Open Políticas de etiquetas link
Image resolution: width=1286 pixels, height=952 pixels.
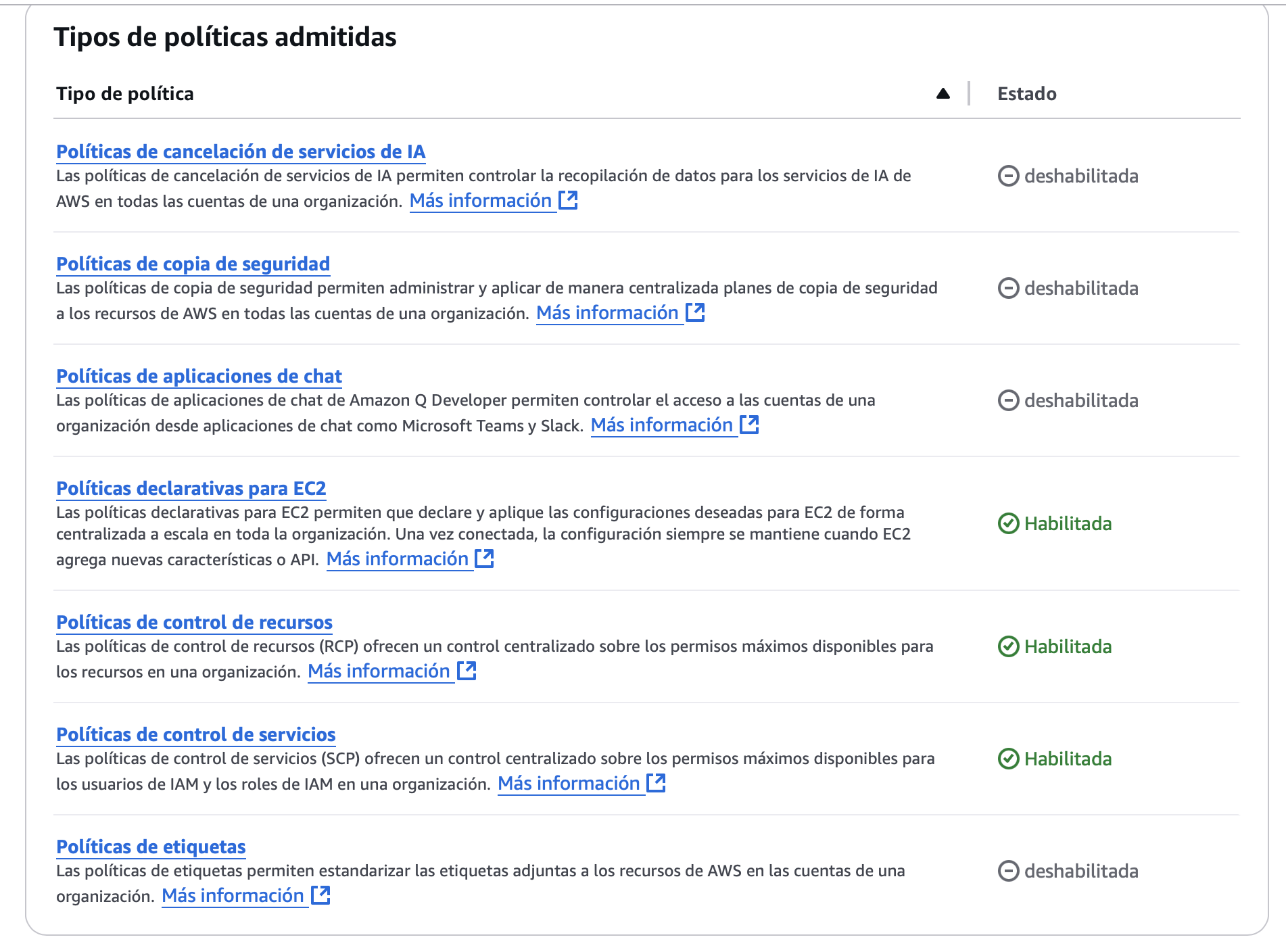pyautogui.click(x=151, y=847)
